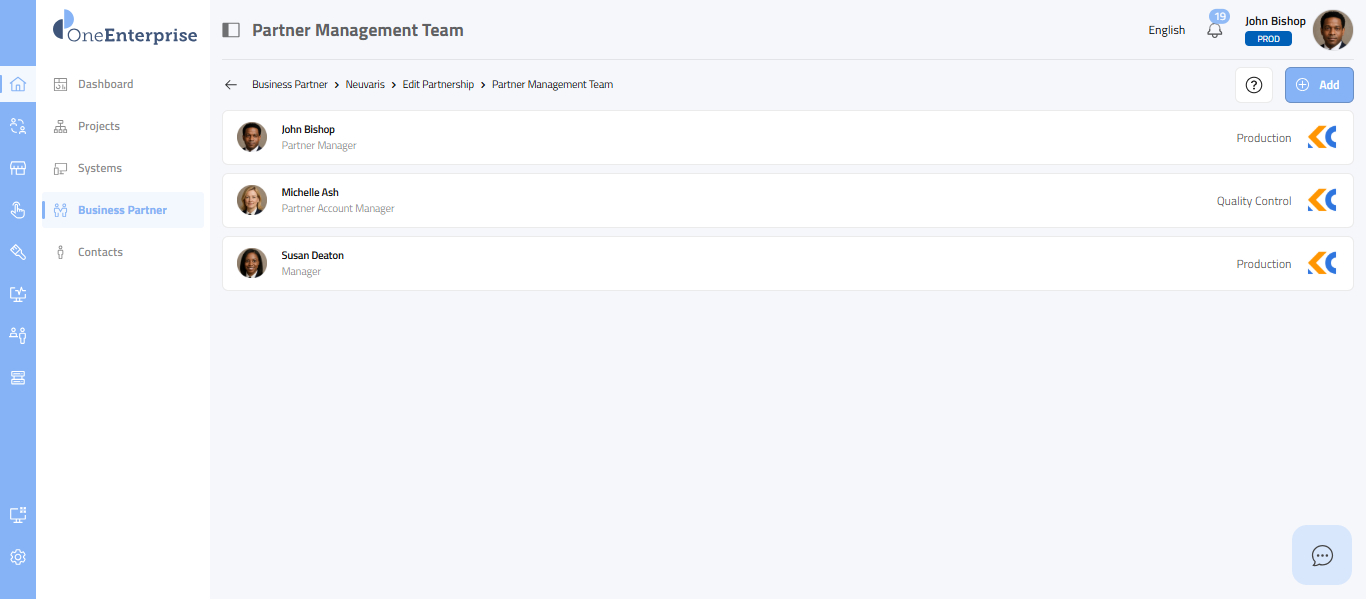
Task: Click the notification bell icon
Action: 1215,31
